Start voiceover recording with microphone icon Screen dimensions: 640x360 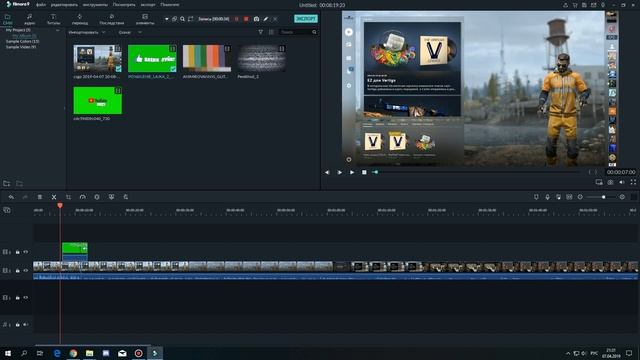point(547,197)
